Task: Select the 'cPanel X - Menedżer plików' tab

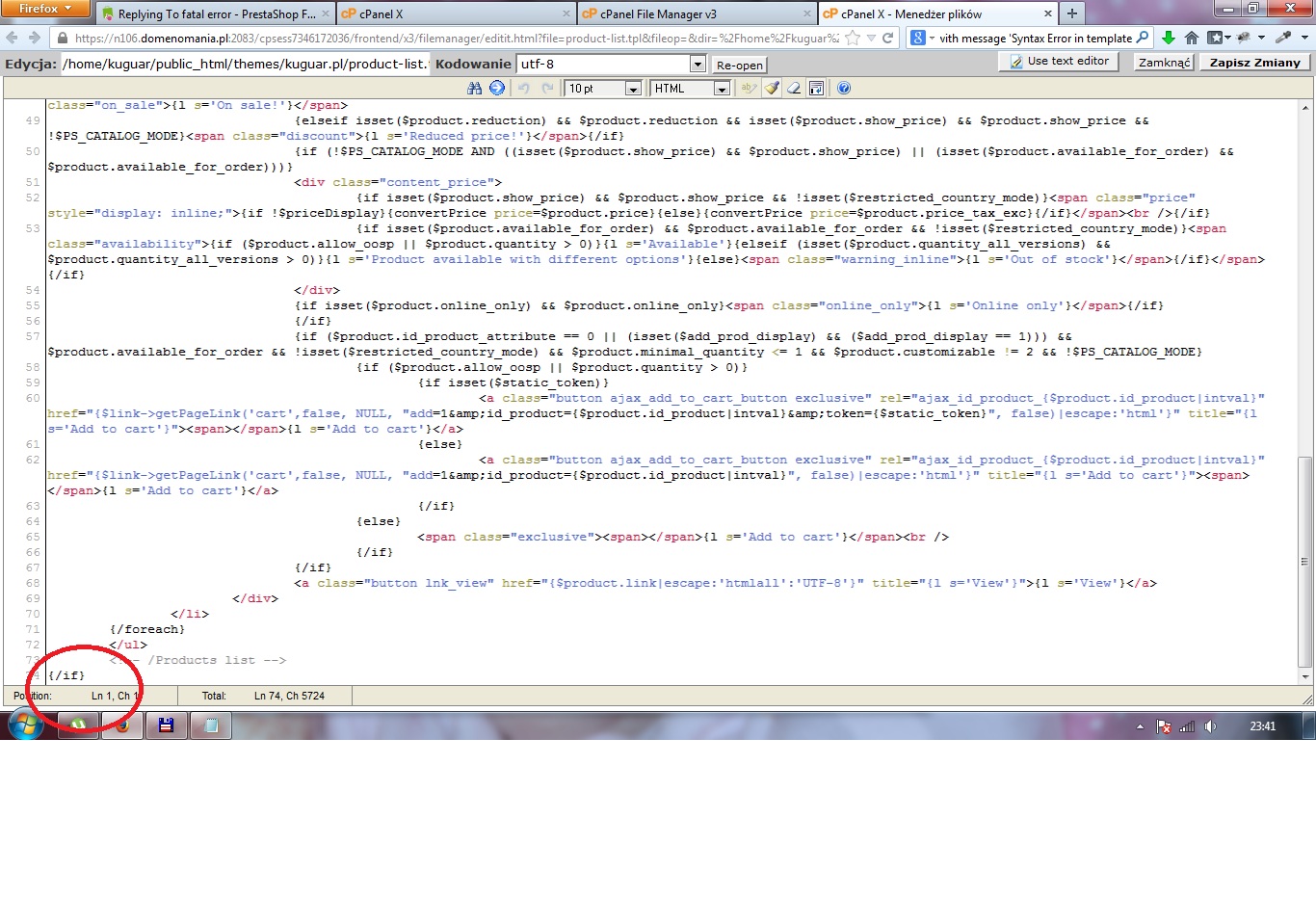Action: (938, 13)
